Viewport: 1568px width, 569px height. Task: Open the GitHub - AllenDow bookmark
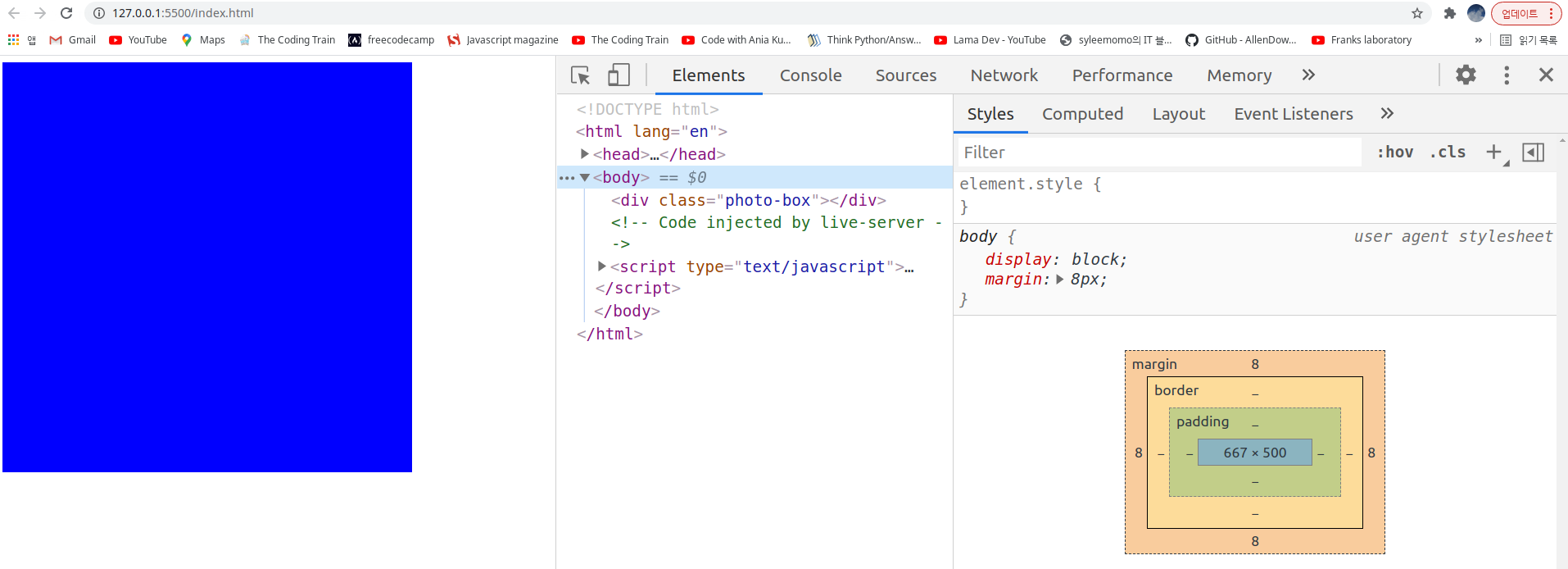click(1240, 39)
